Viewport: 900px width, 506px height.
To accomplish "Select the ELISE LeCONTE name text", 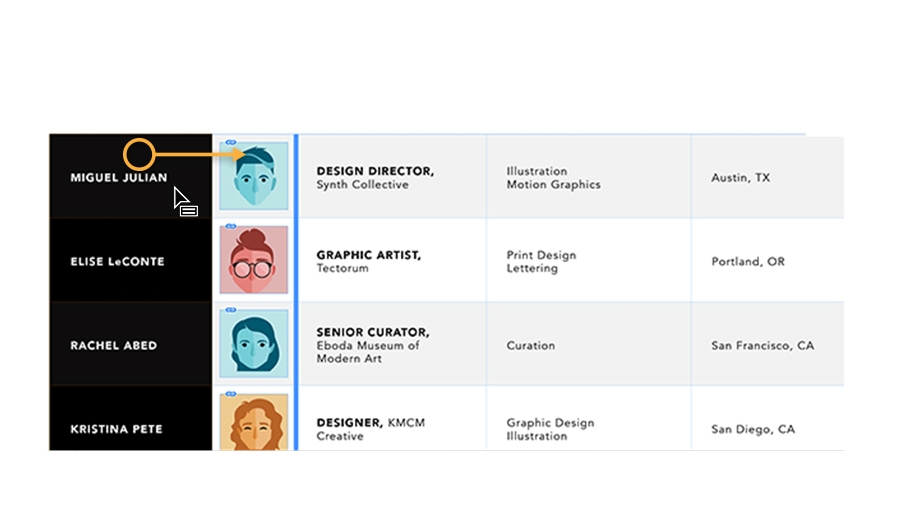I will (117, 262).
